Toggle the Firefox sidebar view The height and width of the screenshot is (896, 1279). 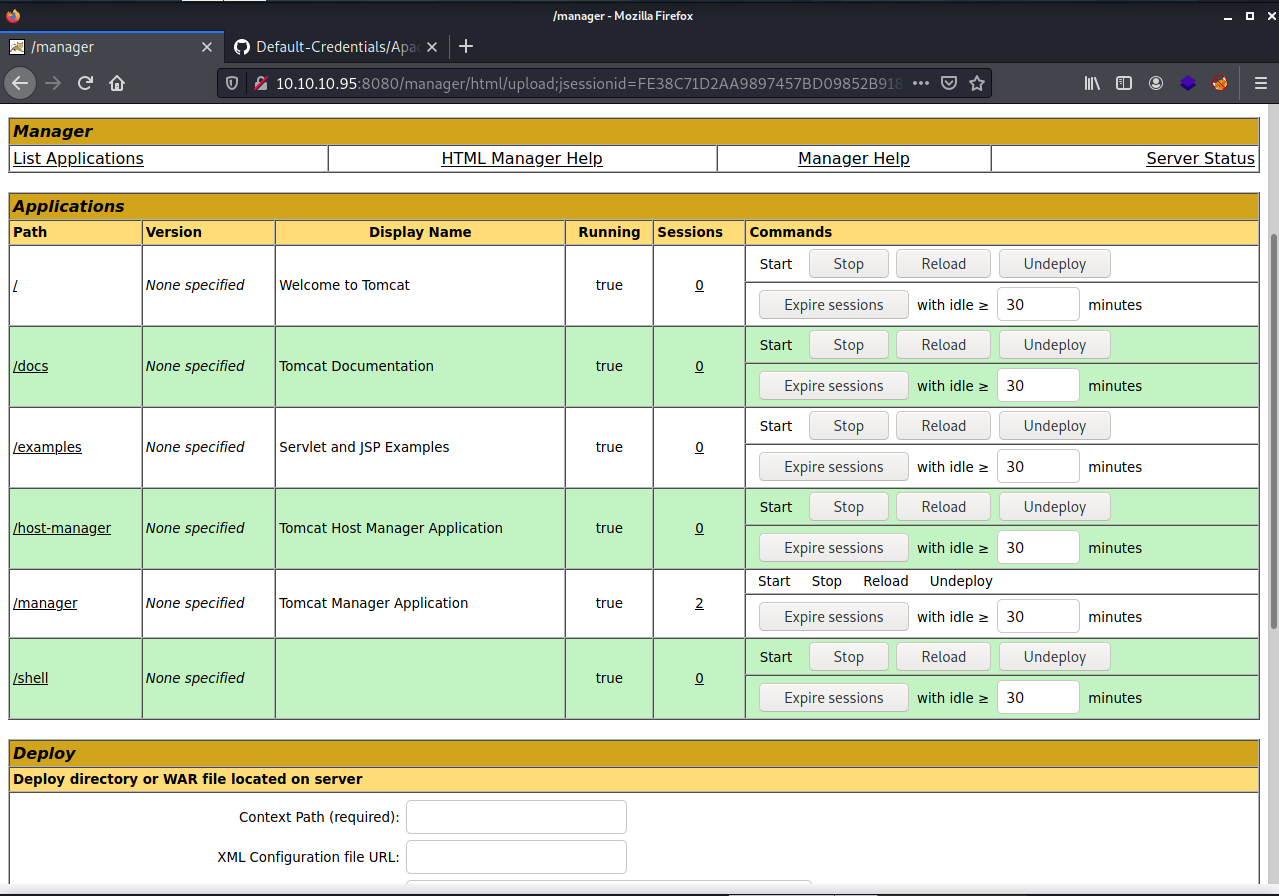pyautogui.click(x=1124, y=83)
